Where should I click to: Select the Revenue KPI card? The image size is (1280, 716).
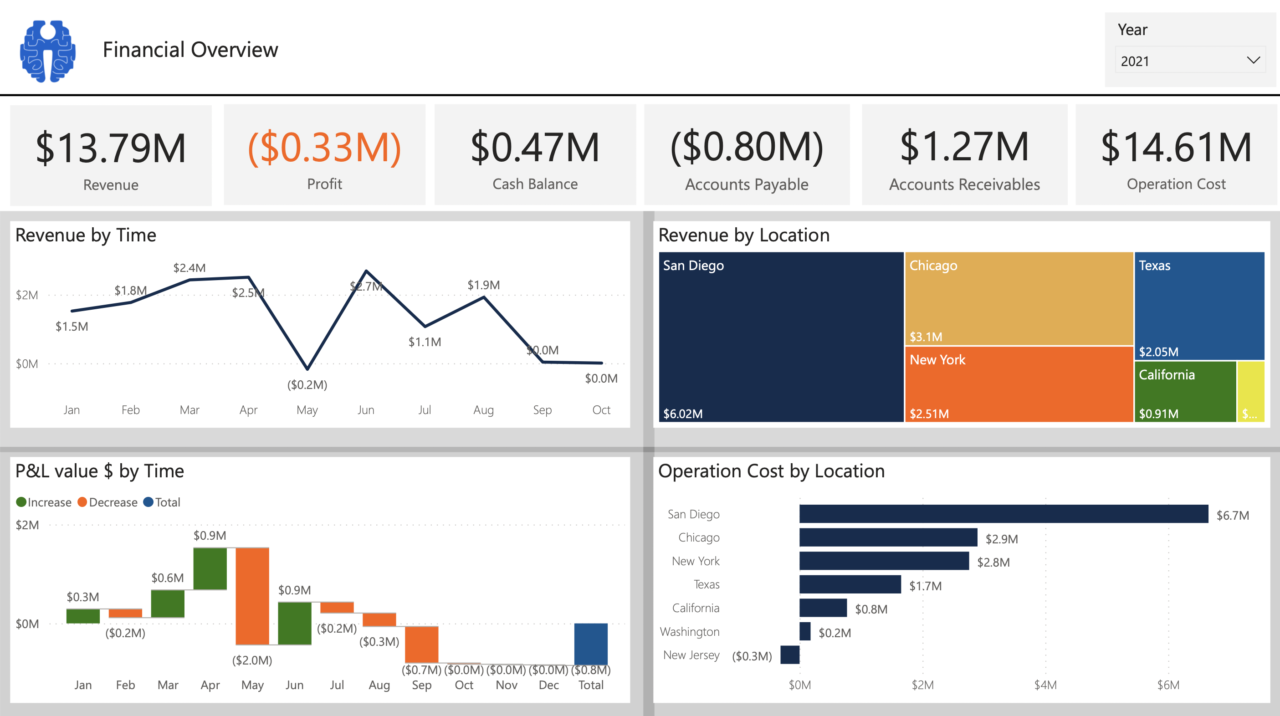pyautogui.click(x=110, y=155)
